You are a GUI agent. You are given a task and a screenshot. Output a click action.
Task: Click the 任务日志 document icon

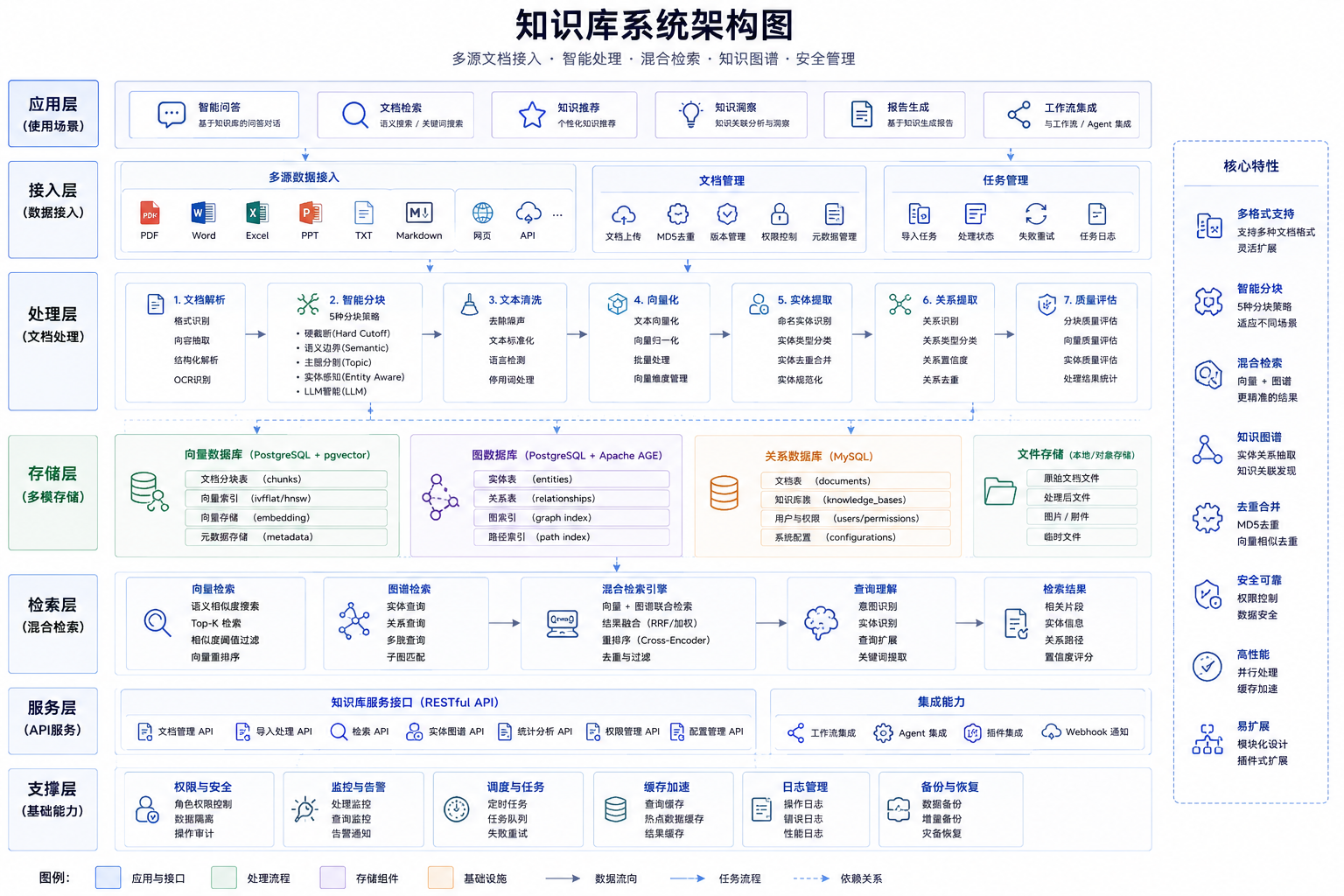click(x=1097, y=214)
